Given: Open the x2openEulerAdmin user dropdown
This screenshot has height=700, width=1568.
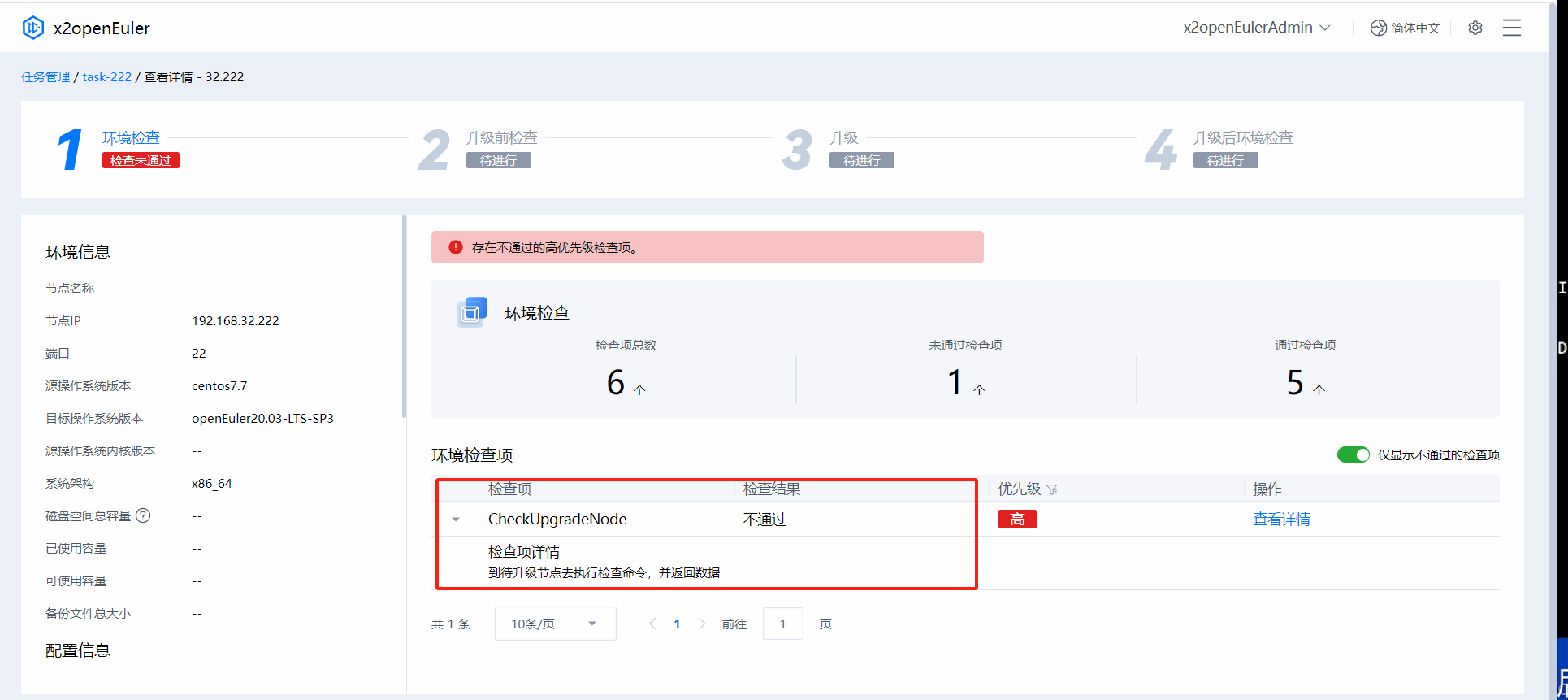Looking at the screenshot, I should [1256, 28].
